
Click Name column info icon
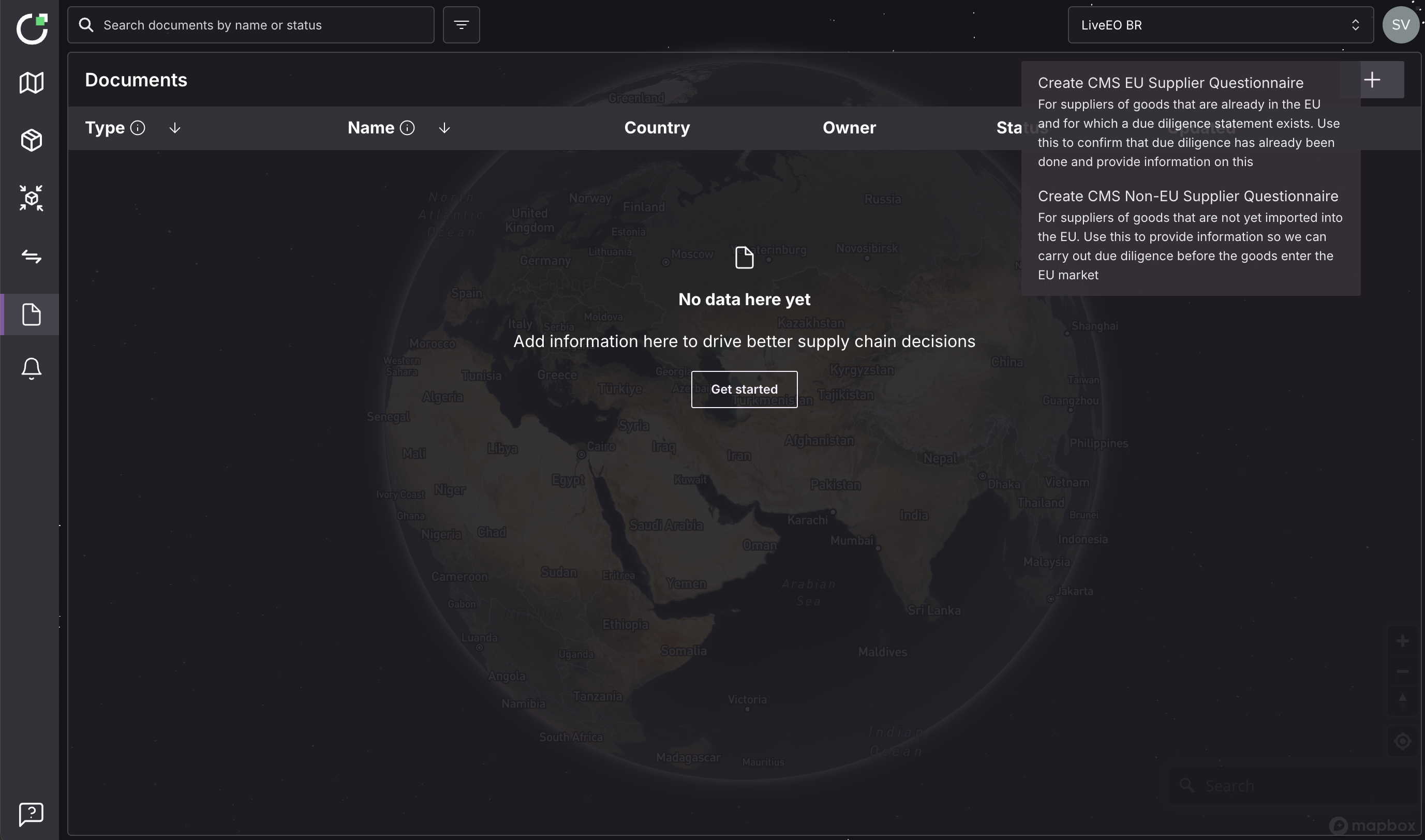407,128
